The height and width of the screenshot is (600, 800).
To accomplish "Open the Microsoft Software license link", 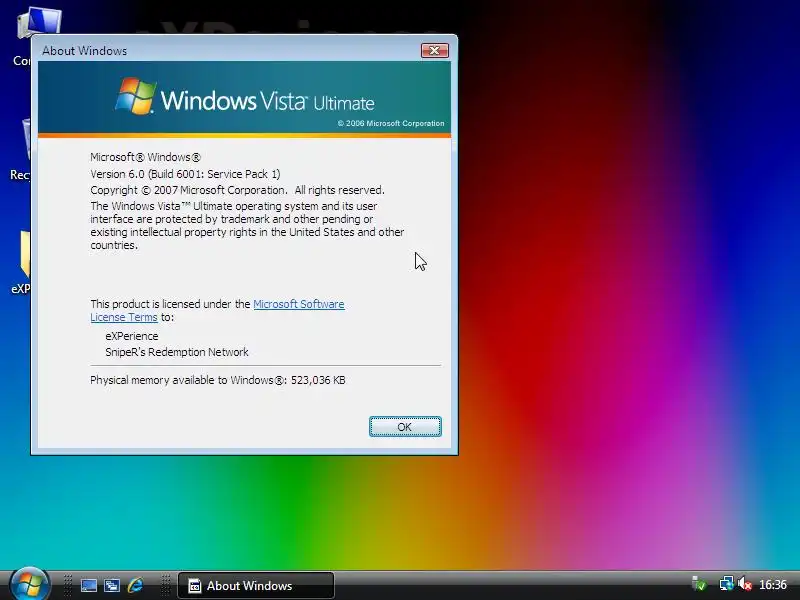I will click(x=298, y=304).
